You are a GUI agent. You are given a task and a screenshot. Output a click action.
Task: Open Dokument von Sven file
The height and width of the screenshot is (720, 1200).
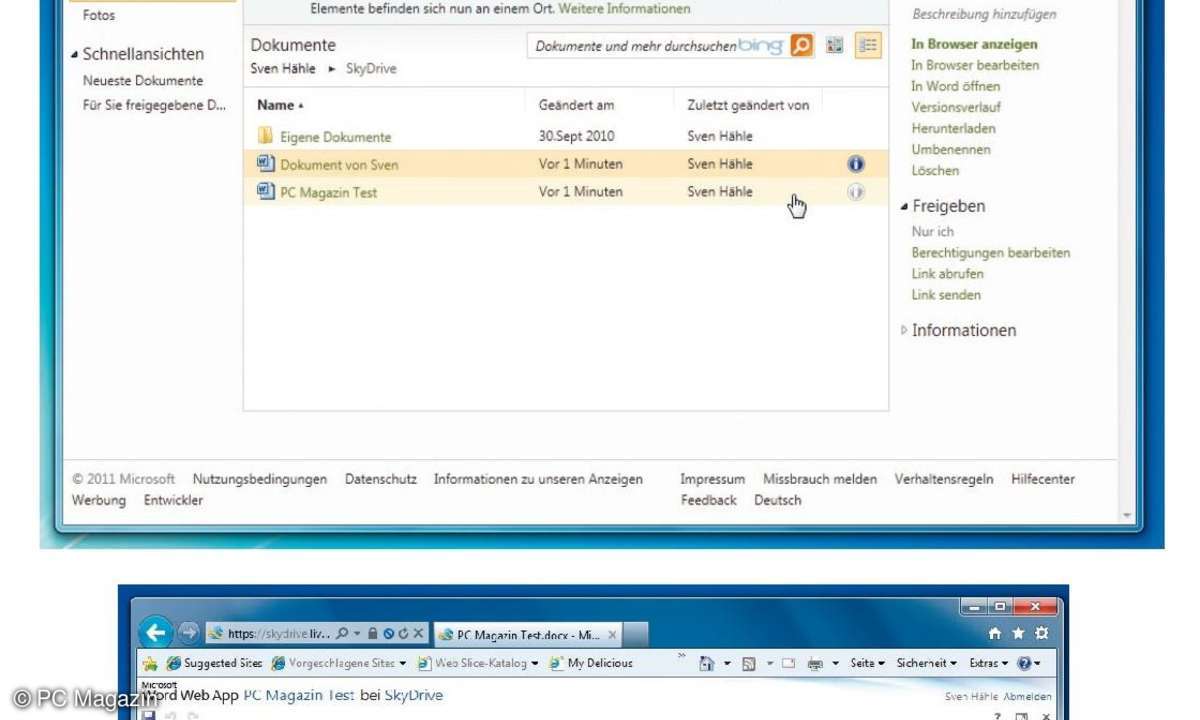[339, 165]
